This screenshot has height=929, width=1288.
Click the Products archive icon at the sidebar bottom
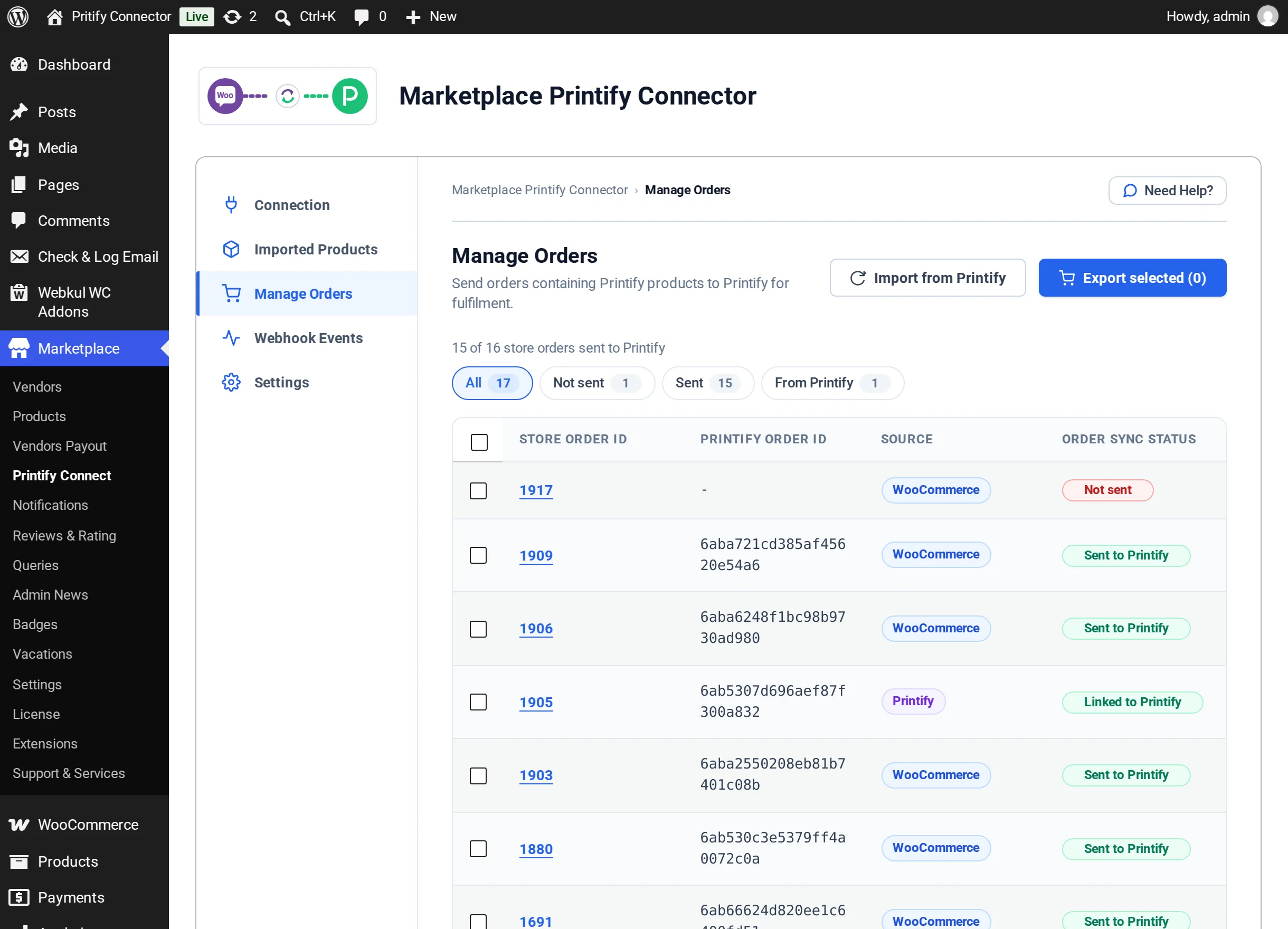19,861
